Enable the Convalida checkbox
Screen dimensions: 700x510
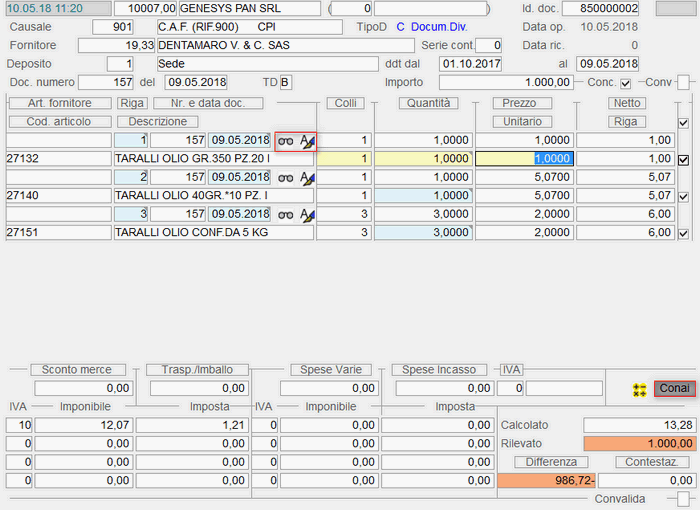point(683,498)
